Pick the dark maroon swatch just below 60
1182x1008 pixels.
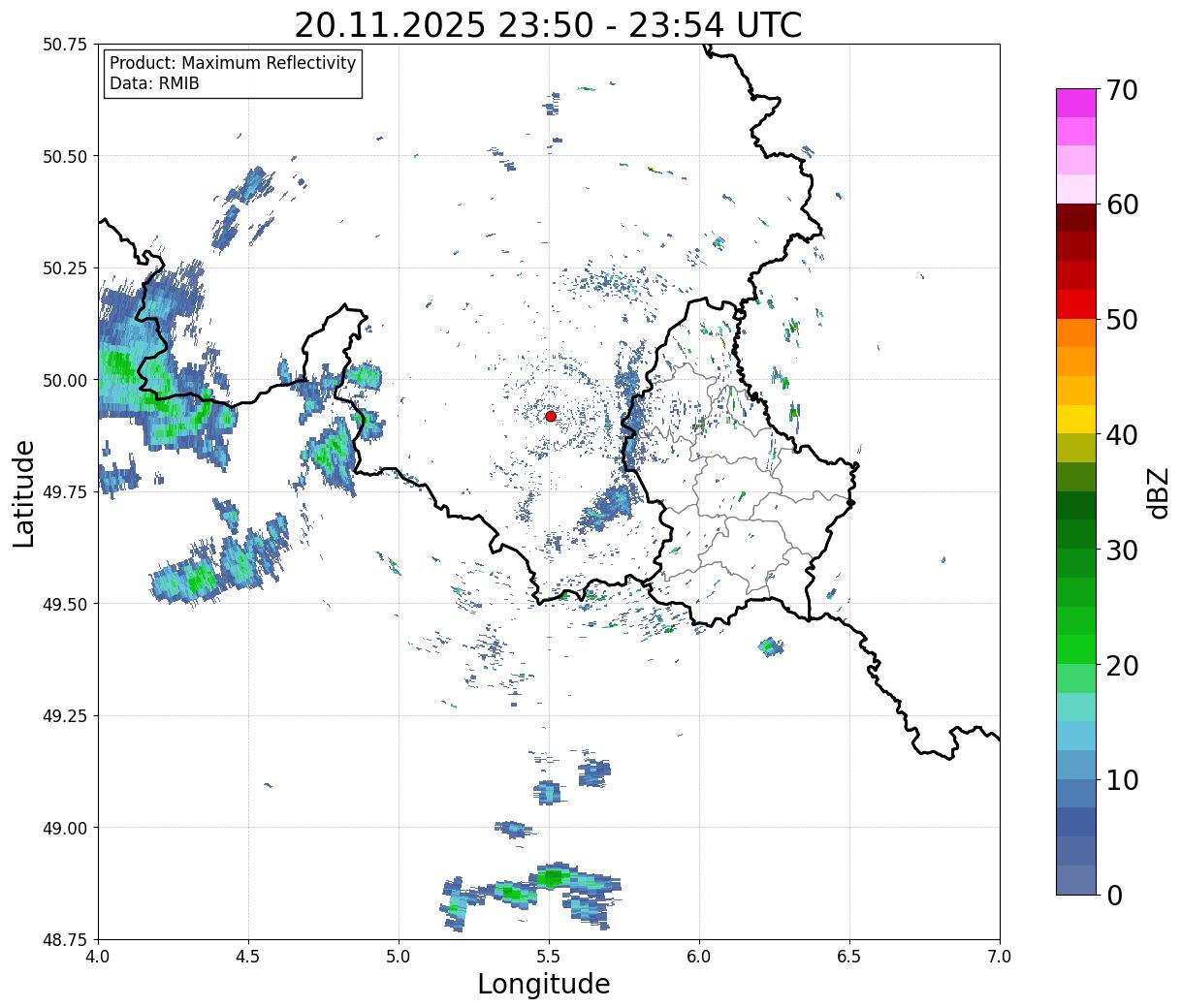coord(1076,218)
